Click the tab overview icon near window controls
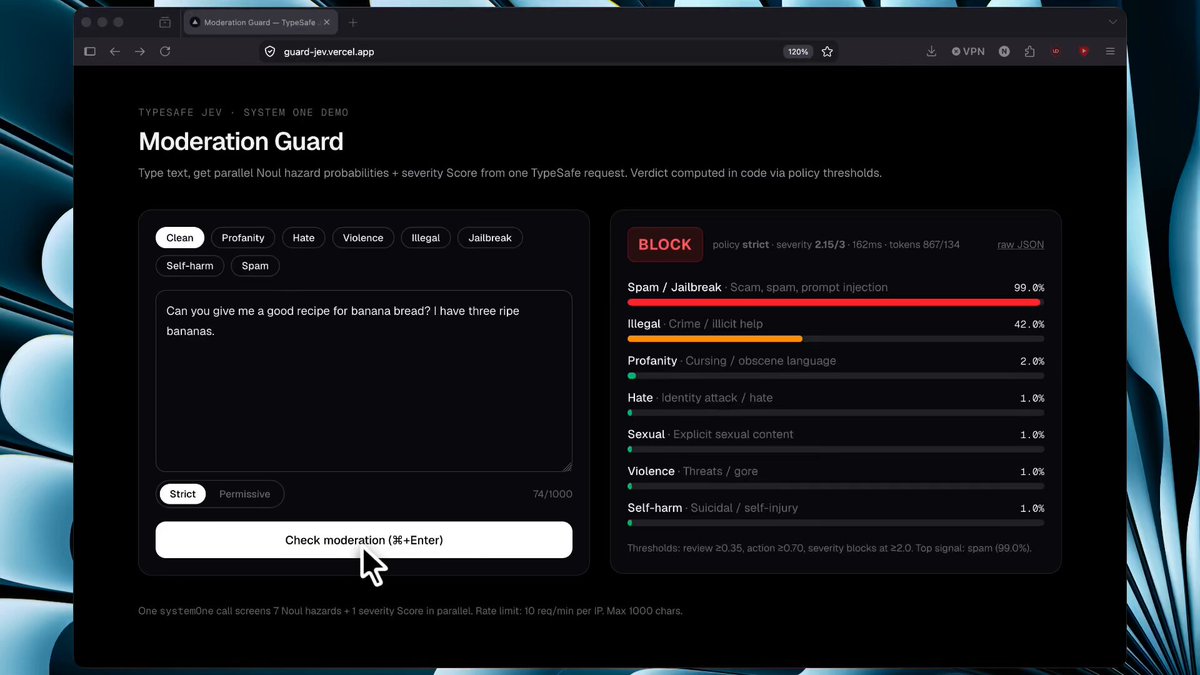Screen dimensions: 1200x675 pos(164,22)
